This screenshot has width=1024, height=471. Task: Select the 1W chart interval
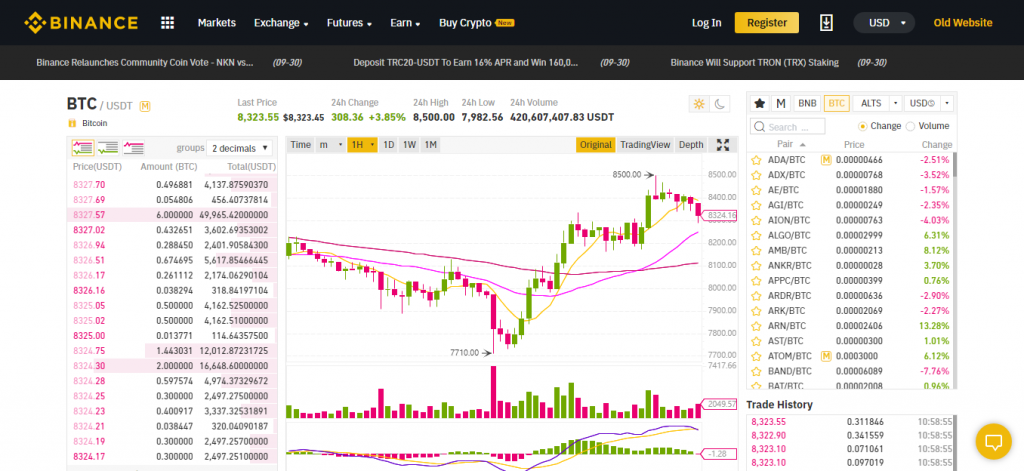(409, 145)
